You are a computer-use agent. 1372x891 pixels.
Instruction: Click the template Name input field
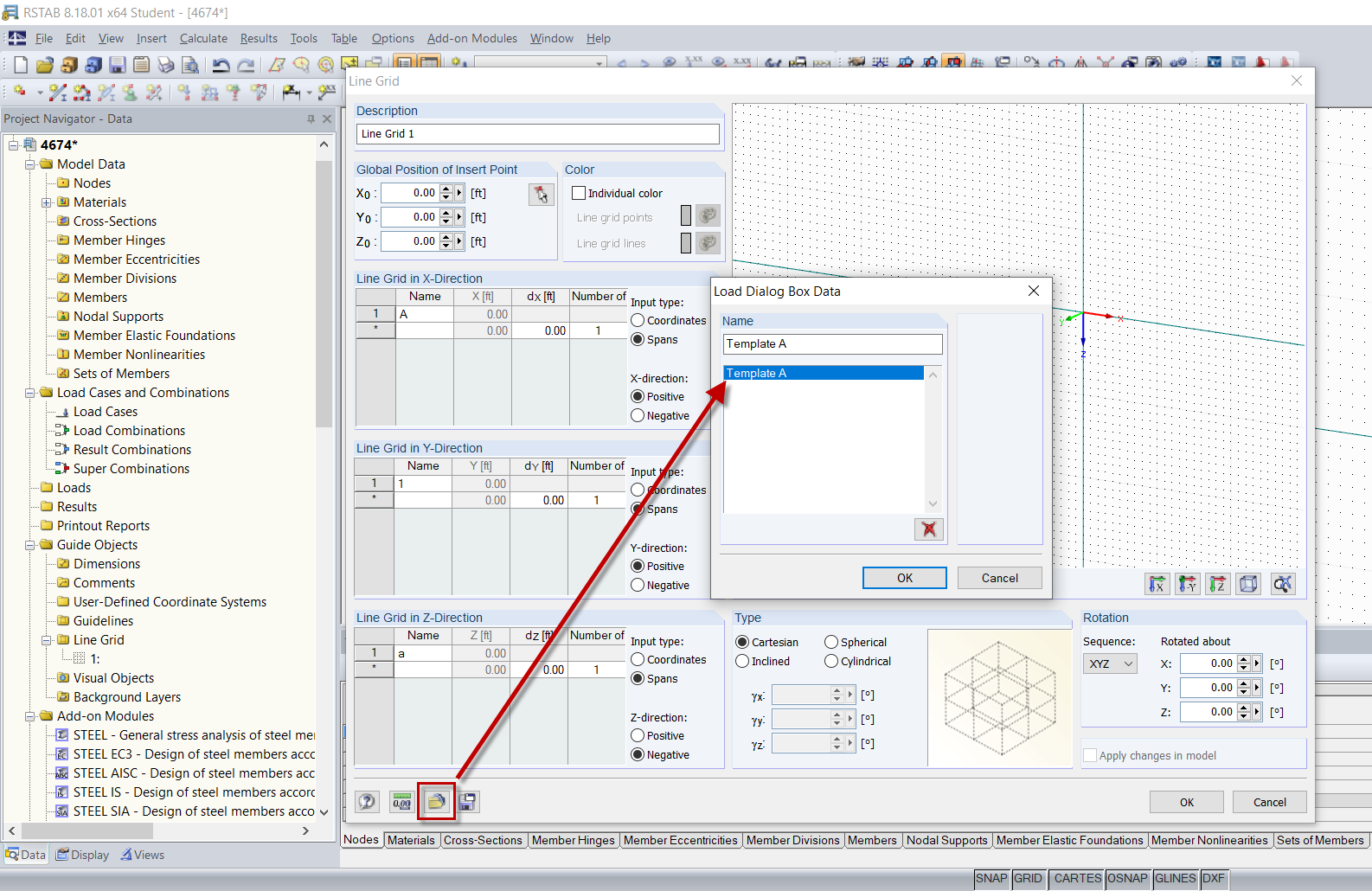832,343
